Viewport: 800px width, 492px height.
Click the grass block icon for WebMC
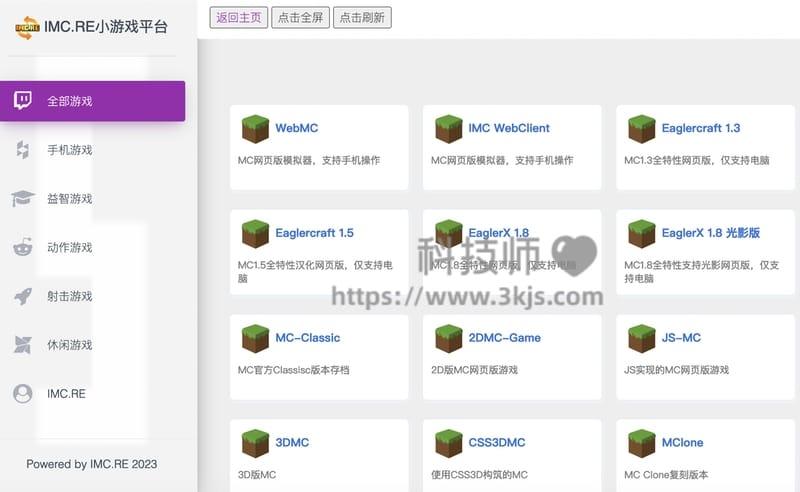click(x=255, y=129)
